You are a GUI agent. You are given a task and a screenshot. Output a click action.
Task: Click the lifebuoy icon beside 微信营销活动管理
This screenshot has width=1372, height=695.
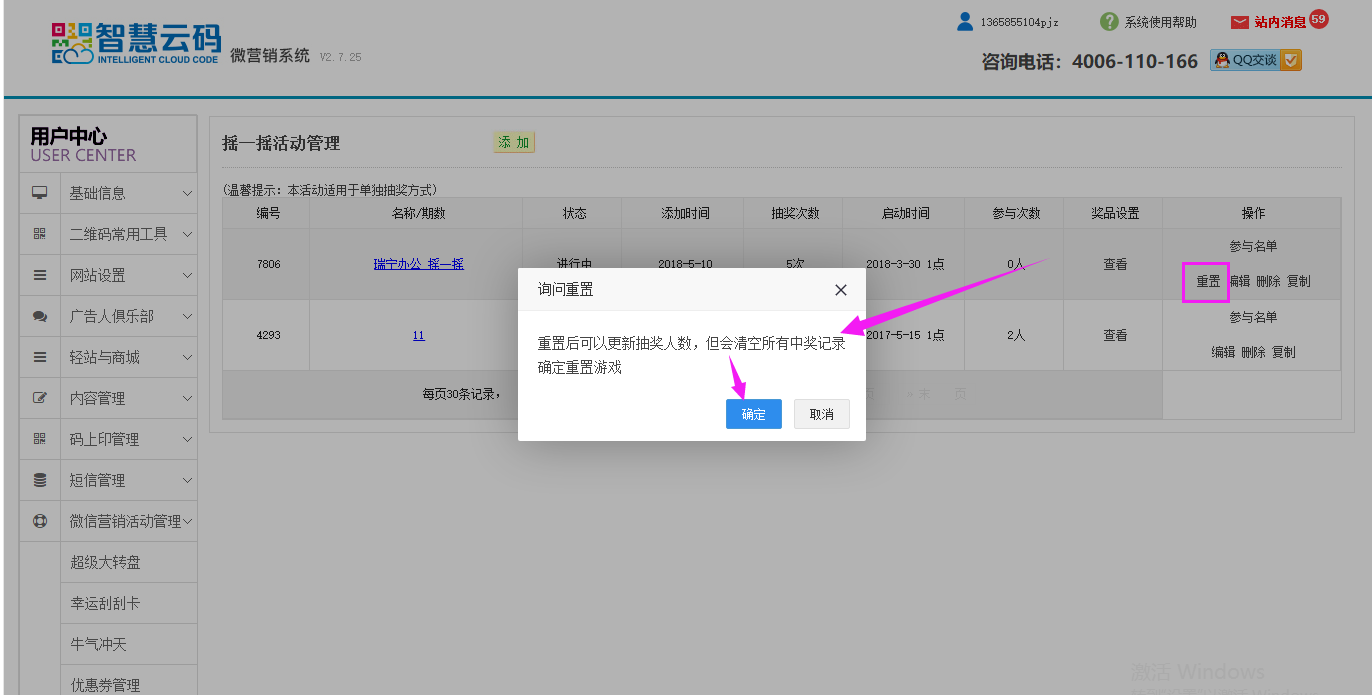coord(40,521)
